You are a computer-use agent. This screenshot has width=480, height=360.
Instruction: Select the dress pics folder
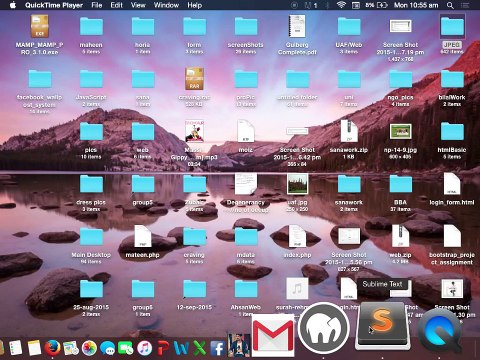pos(91,184)
